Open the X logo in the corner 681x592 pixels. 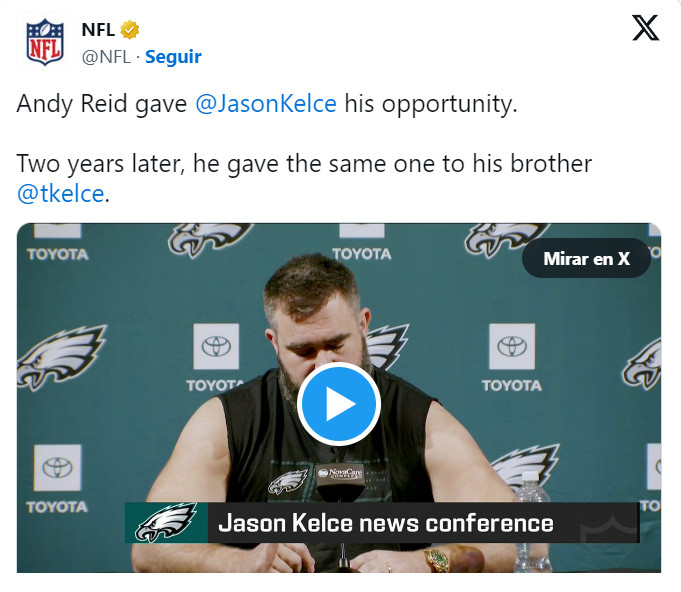(x=645, y=28)
